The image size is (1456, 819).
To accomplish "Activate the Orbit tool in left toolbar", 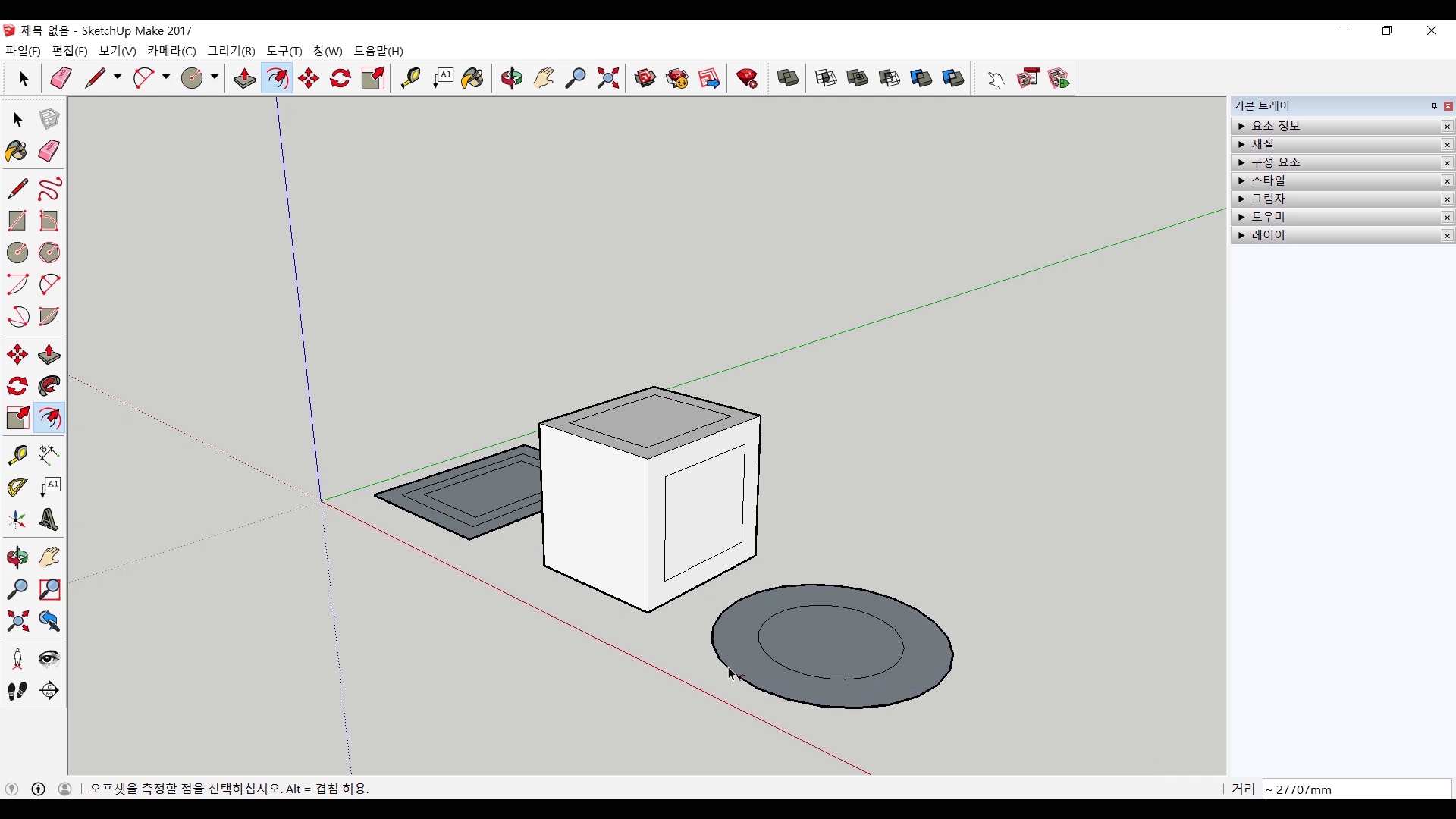I will 17,557.
